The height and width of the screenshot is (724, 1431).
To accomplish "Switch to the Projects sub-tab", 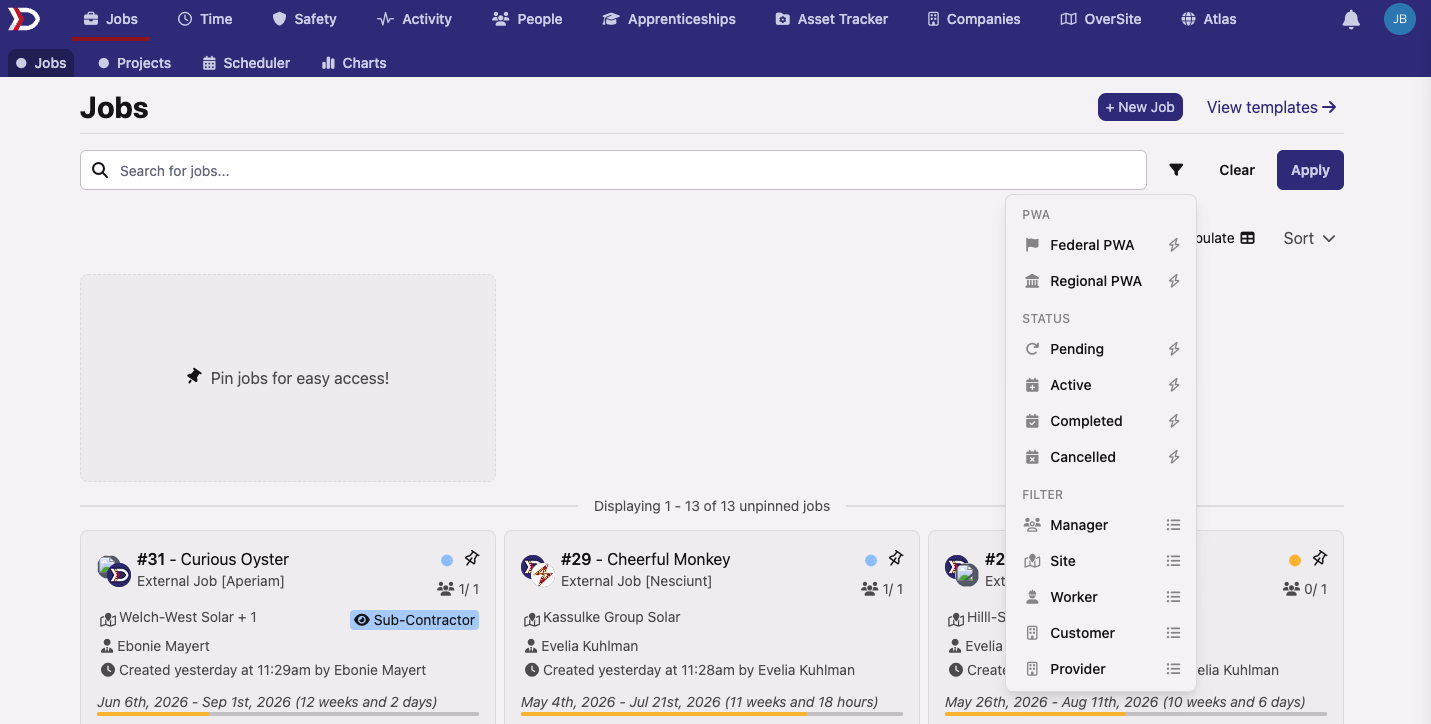I will tap(135, 63).
